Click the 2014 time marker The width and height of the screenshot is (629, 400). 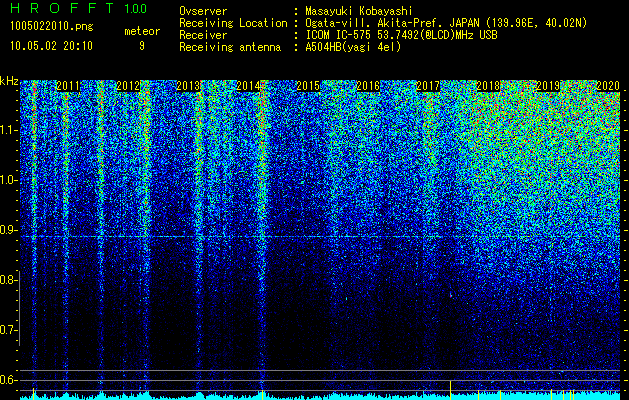tap(248, 86)
